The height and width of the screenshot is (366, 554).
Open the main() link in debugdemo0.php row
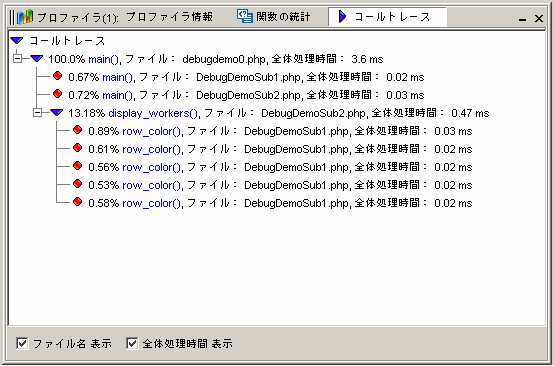point(103,59)
